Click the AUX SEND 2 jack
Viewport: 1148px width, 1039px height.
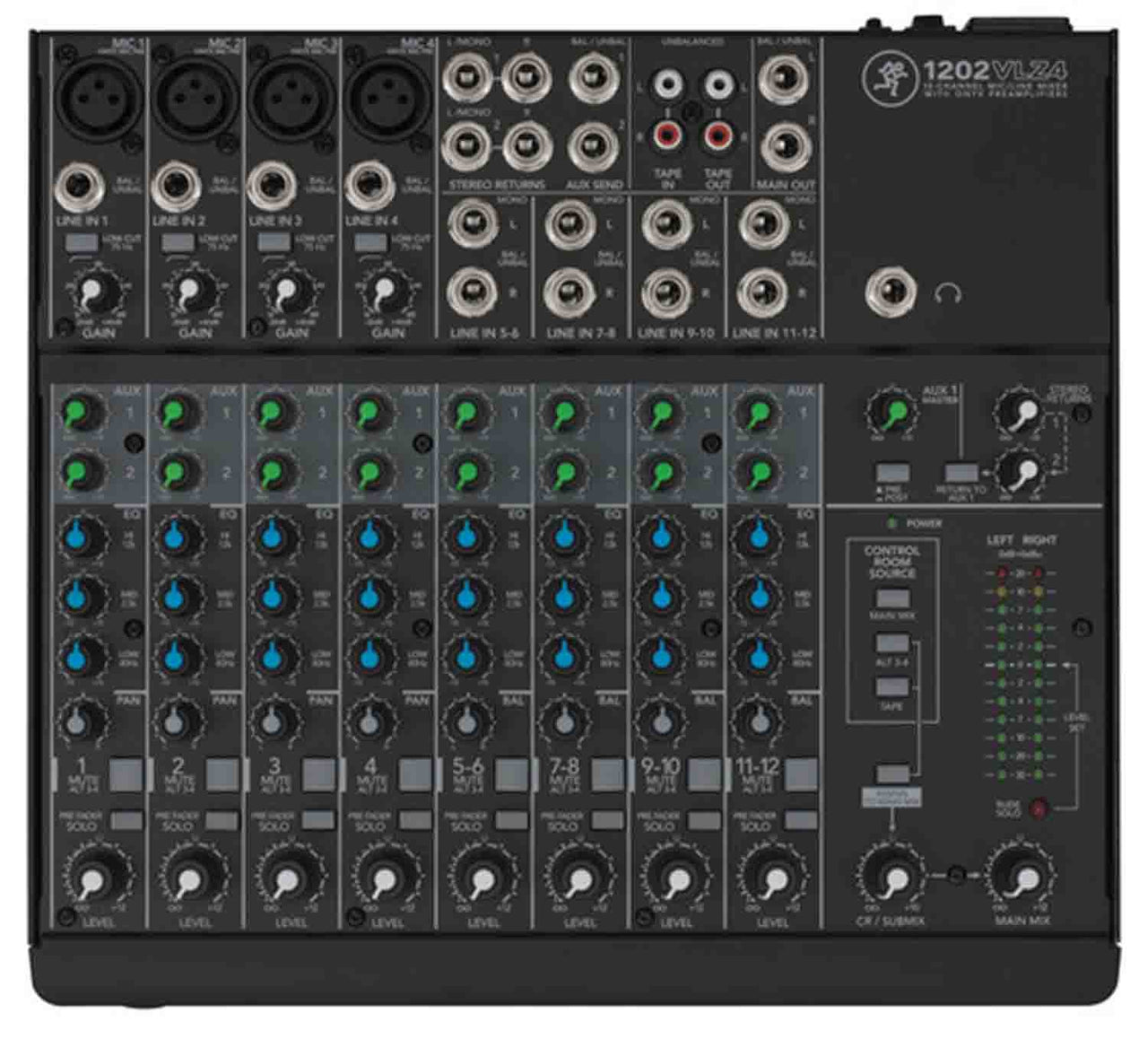click(x=592, y=147)
